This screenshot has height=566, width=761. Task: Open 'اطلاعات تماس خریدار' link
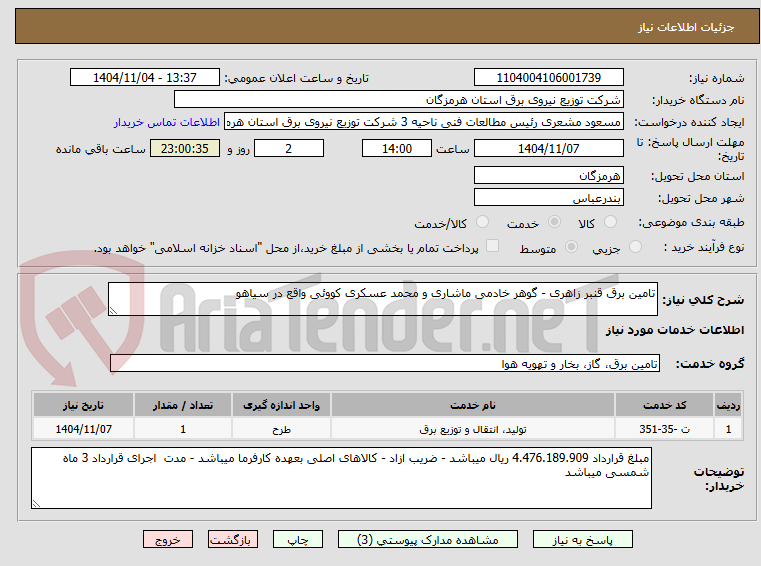pos(167,122)
